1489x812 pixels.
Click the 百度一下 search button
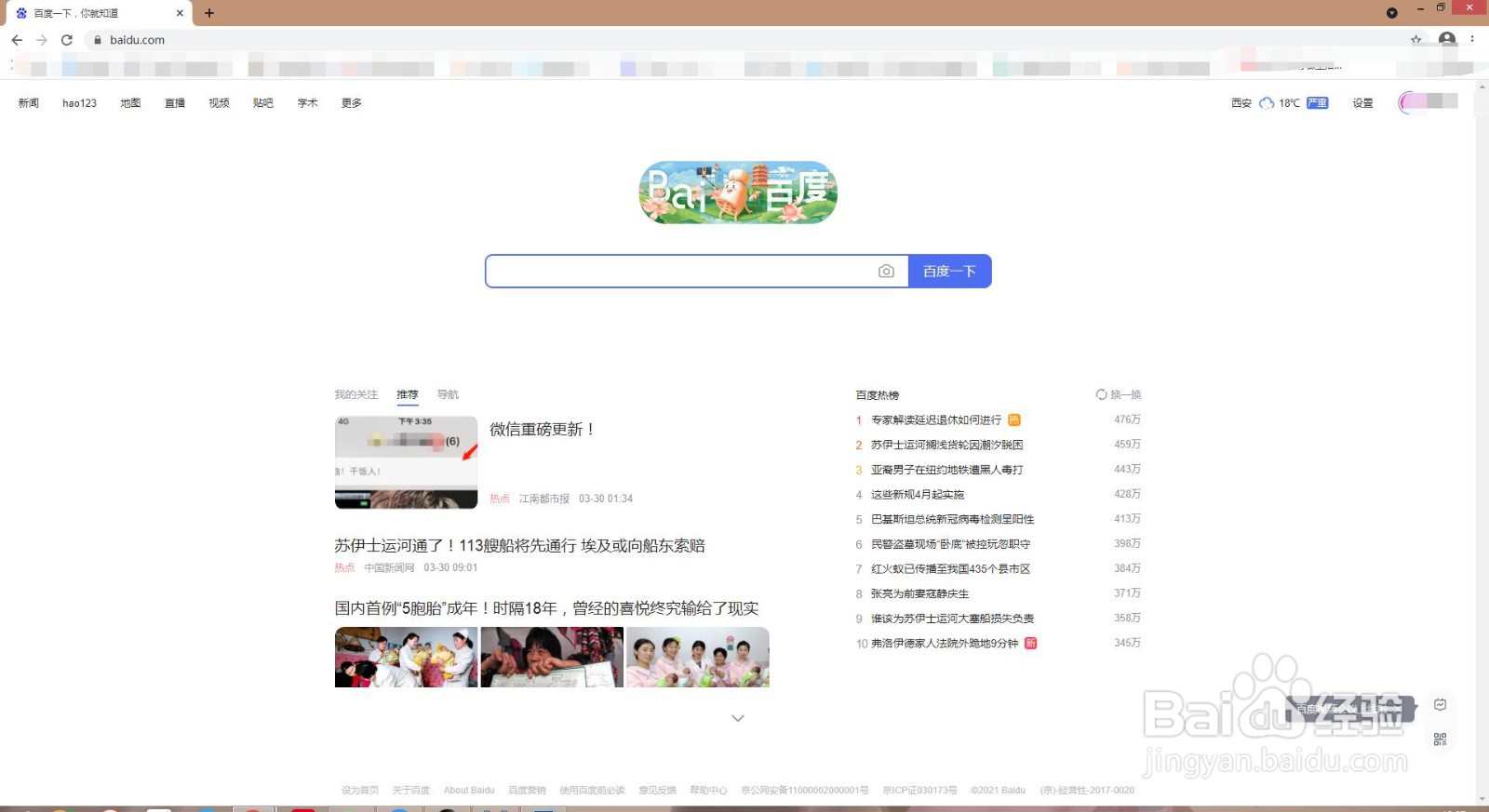(x=949, y=271)
